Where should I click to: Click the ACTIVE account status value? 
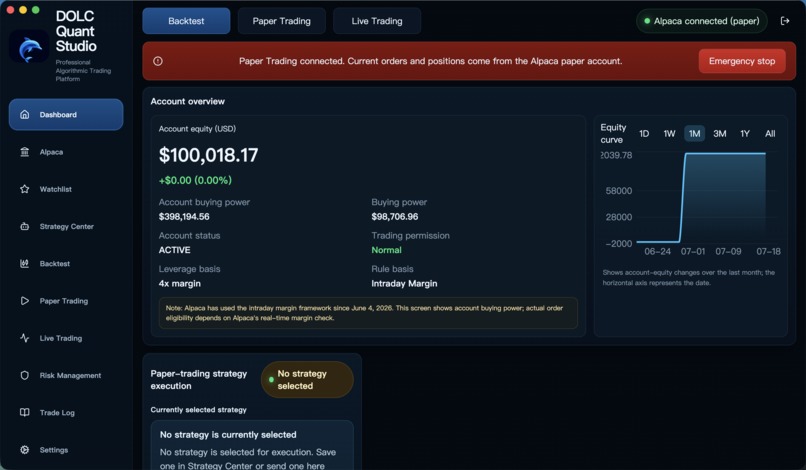[174, 250]
